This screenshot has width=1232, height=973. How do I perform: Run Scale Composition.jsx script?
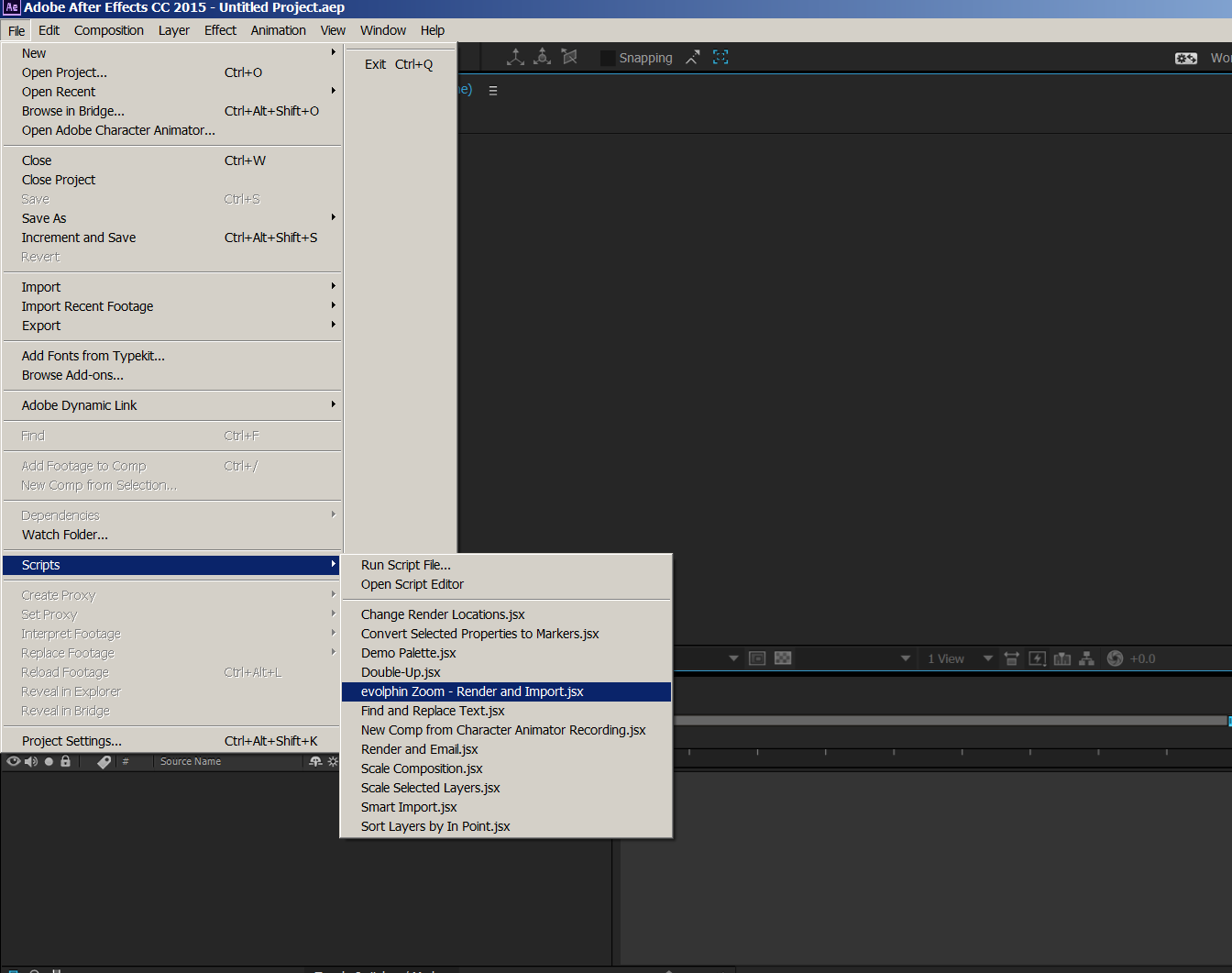click(506, 768)
